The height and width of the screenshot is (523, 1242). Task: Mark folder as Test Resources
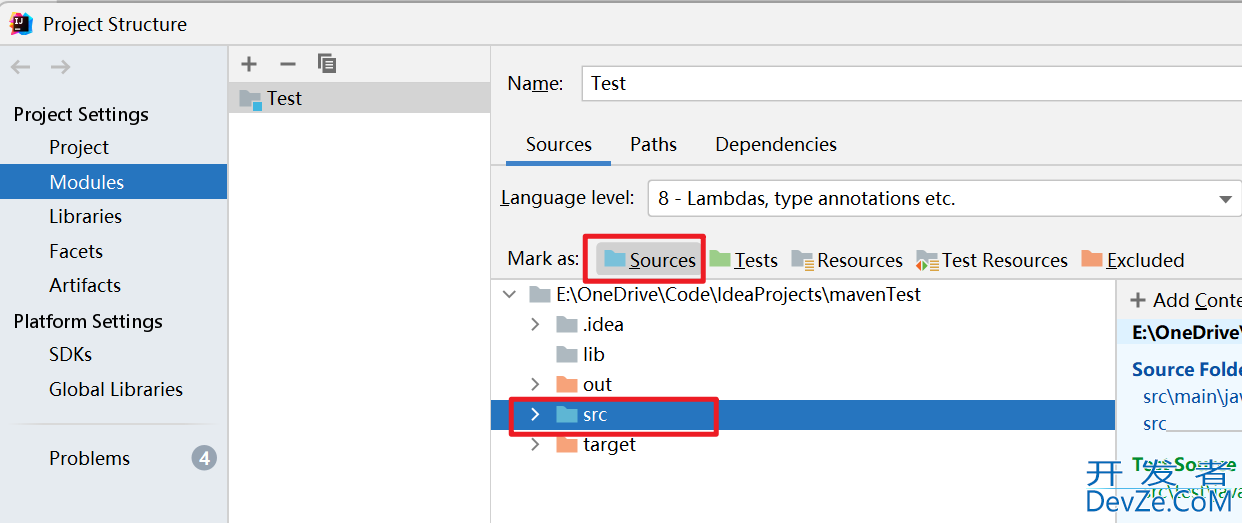(x=992, y=260)
